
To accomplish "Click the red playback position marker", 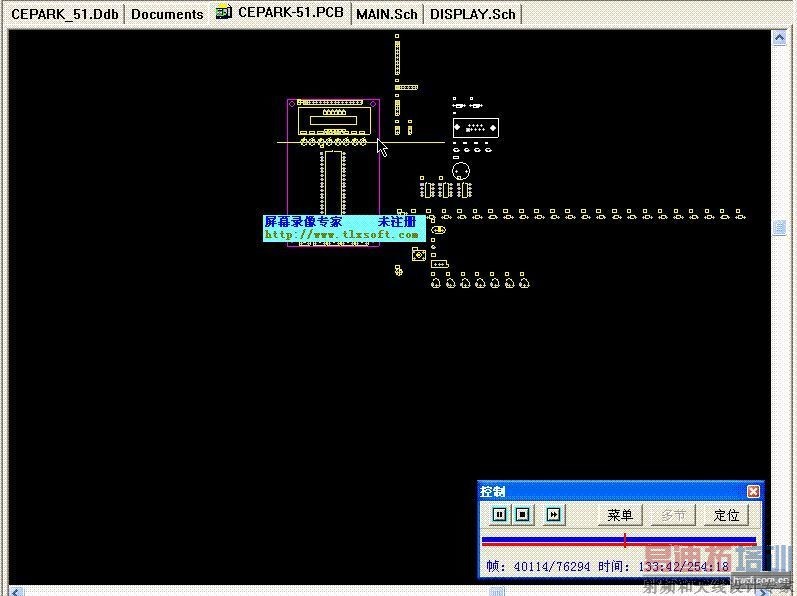I will coord(625,541).
